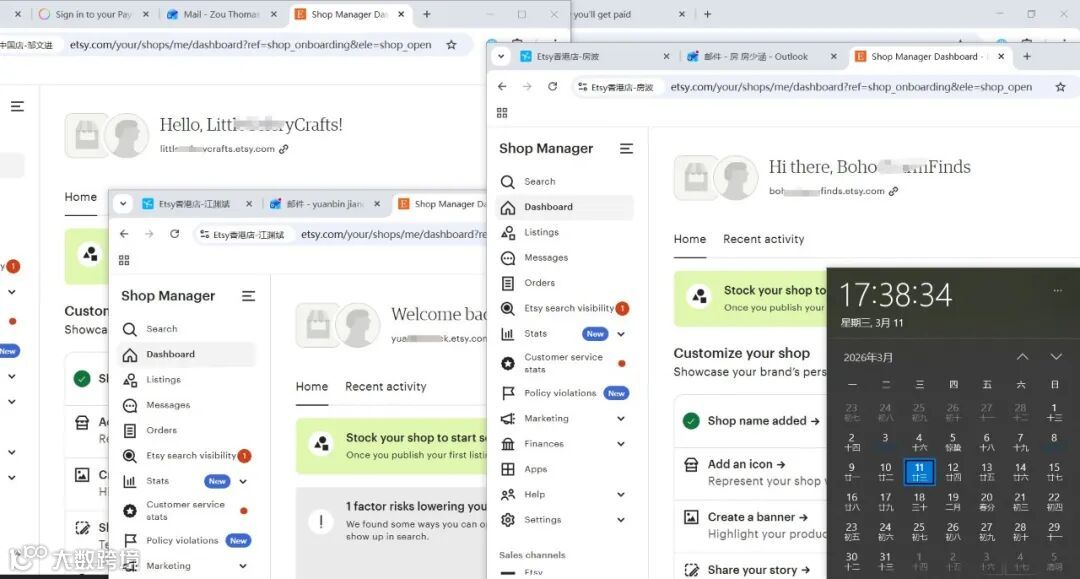Copy shop link icon next to littlecrafts.etsy.com
The width and height of the screenshot is (1080, 579).
coord(284,149)
